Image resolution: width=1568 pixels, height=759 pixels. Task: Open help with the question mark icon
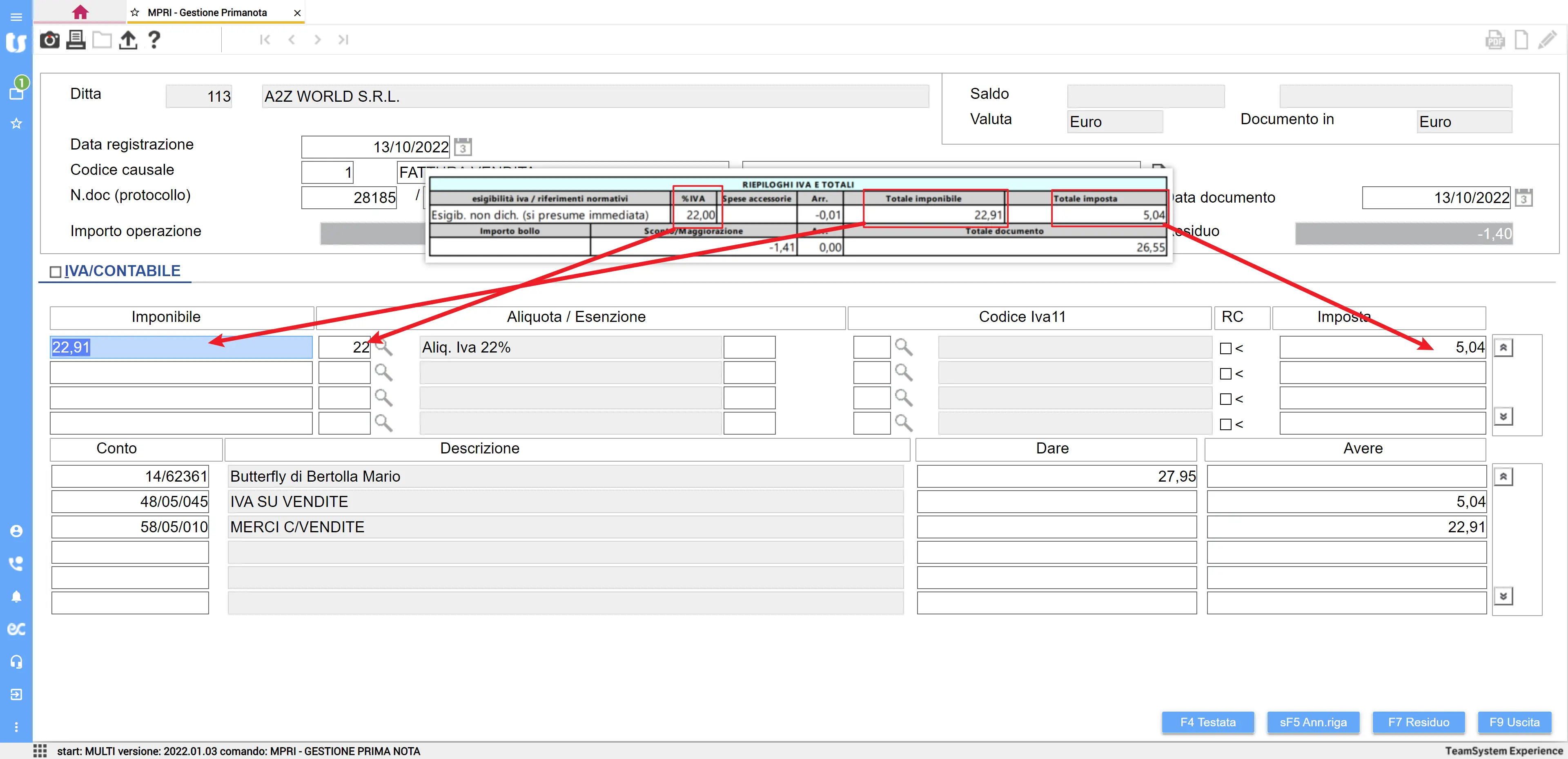tap(154, 40)
